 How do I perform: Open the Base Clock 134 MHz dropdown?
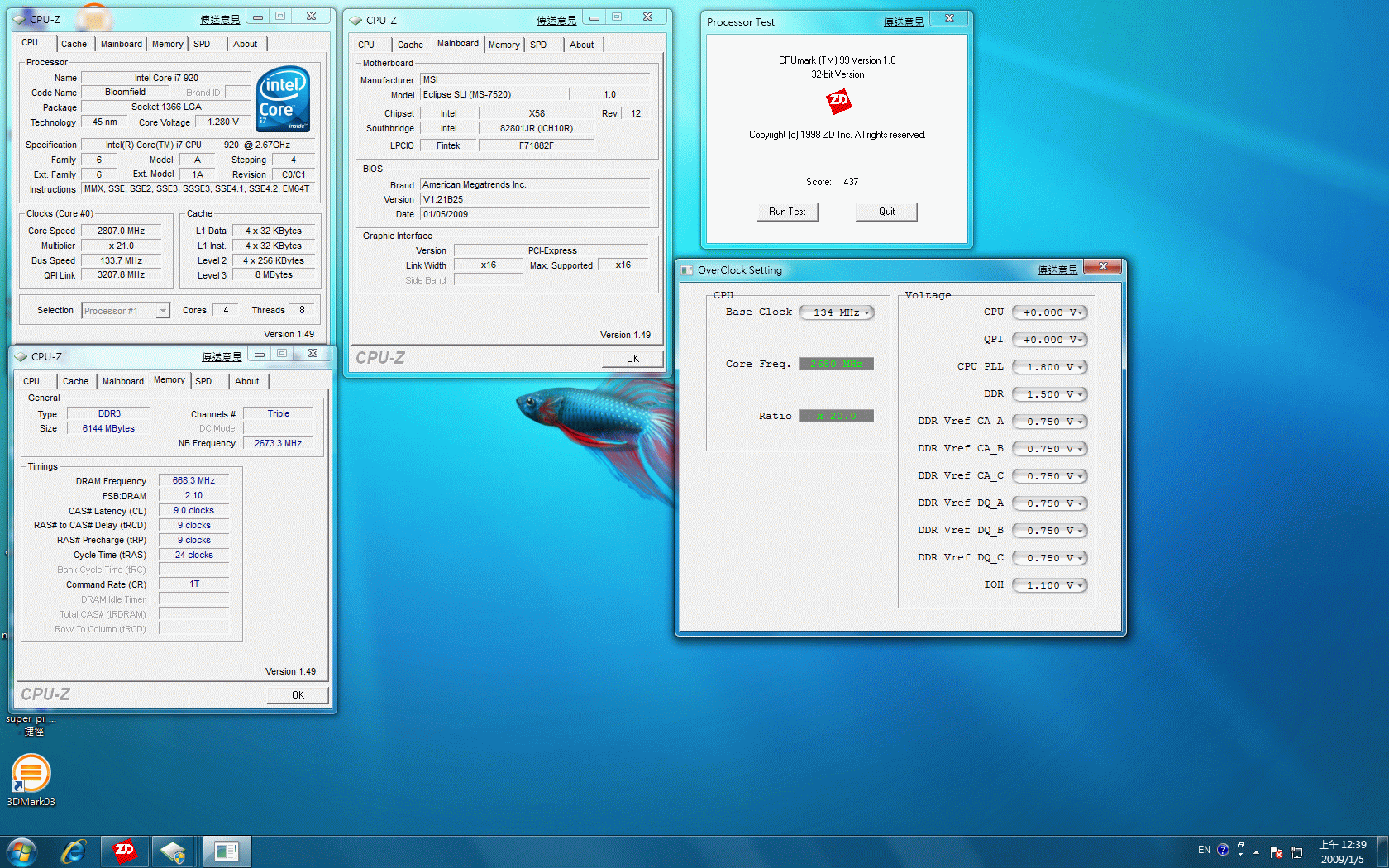tap(837, 312)
